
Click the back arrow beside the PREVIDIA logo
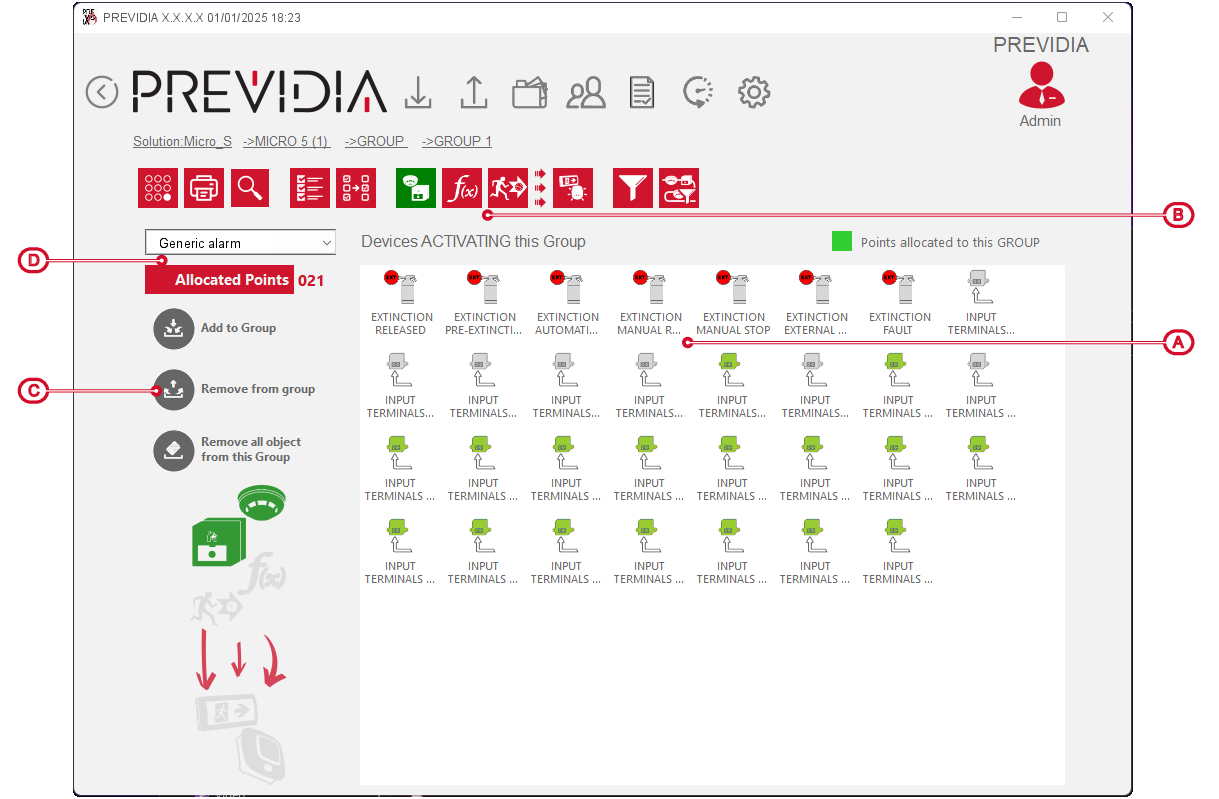pos(102,92)
